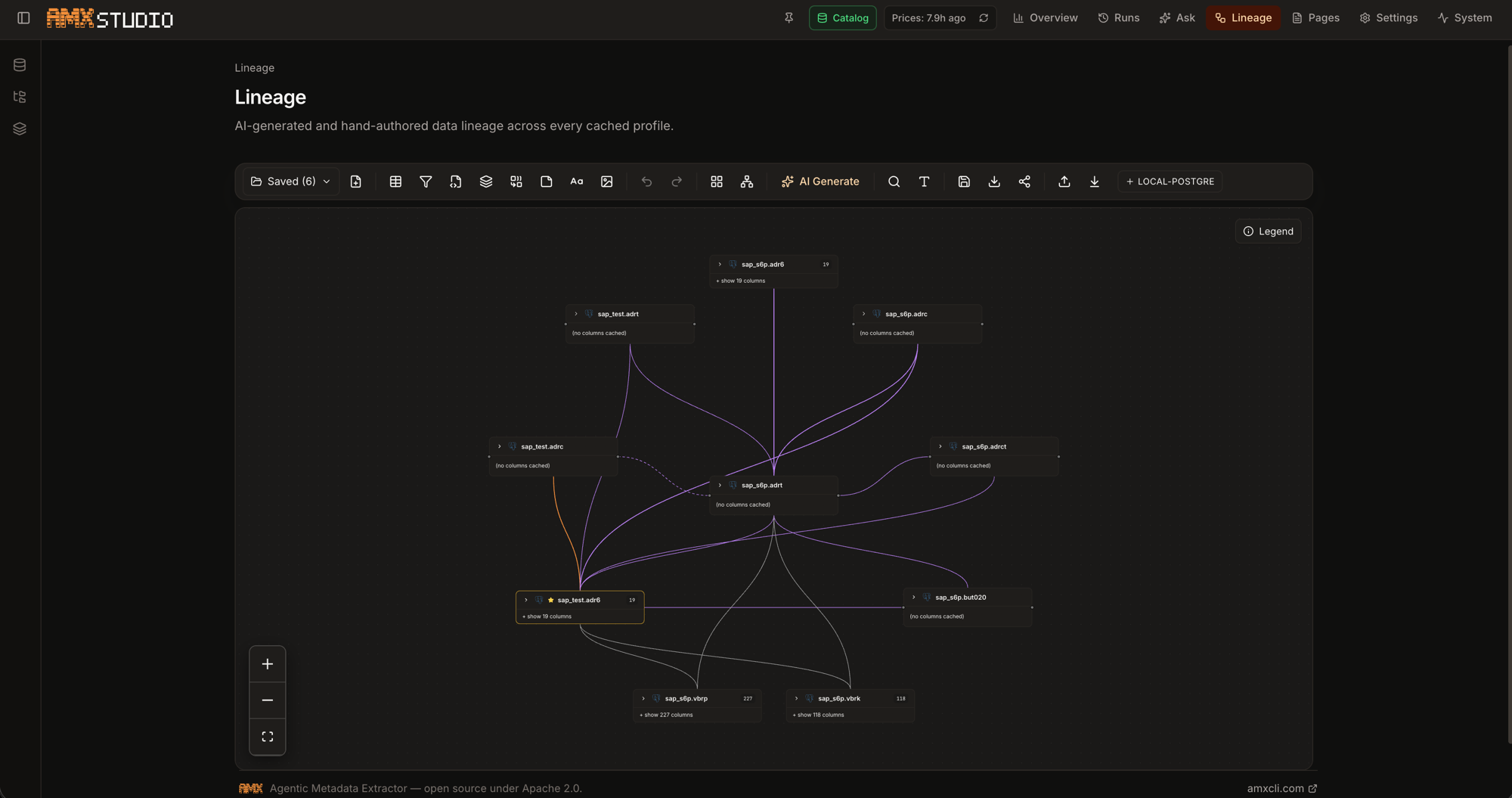Zoom out on the canvas
Screen dimensions: 1512x798
pyautogui.click(x=268, y=700)
